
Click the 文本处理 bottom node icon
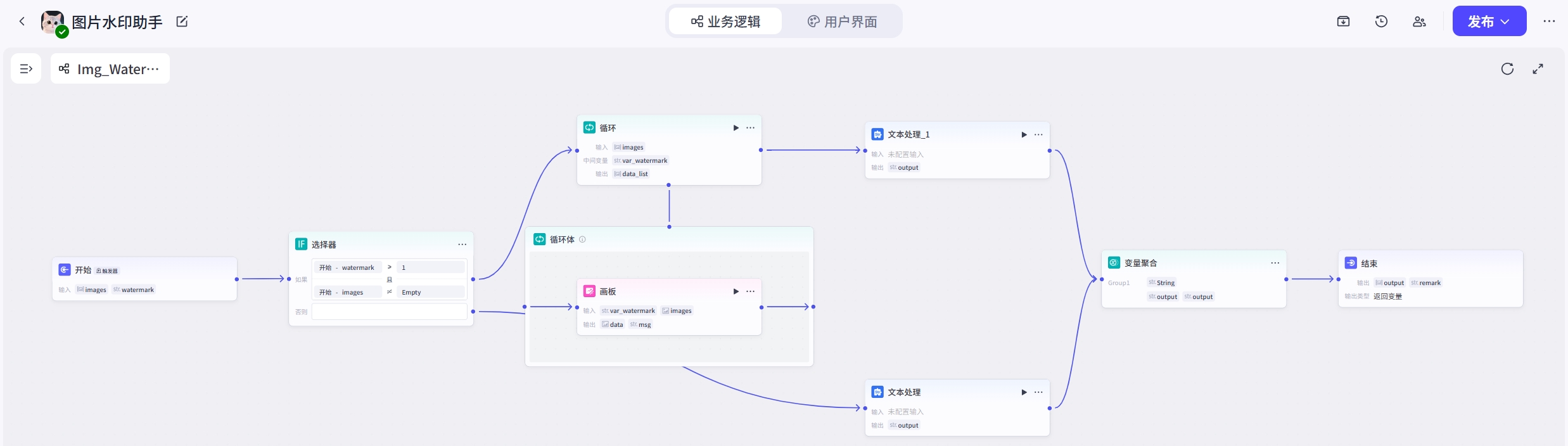[x=877, y=392]
